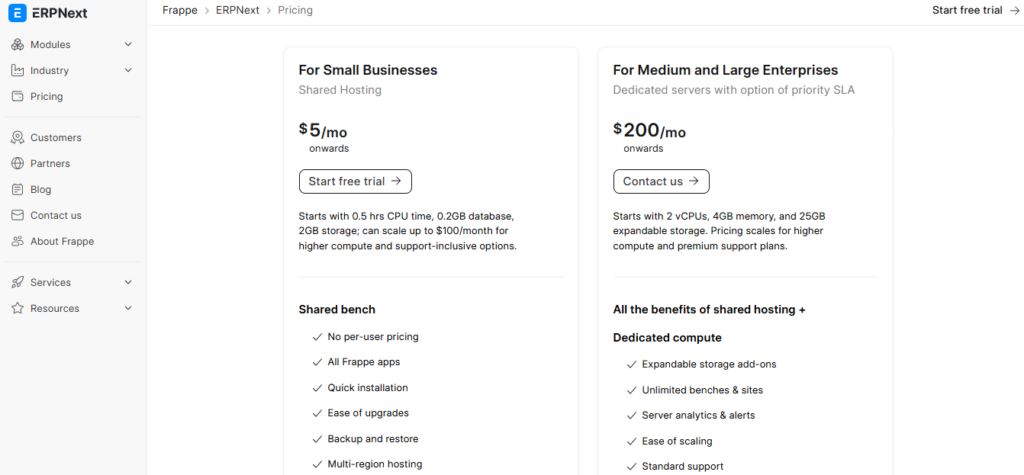Open ERPNext breadcrumb link

[x=237, y=10]
